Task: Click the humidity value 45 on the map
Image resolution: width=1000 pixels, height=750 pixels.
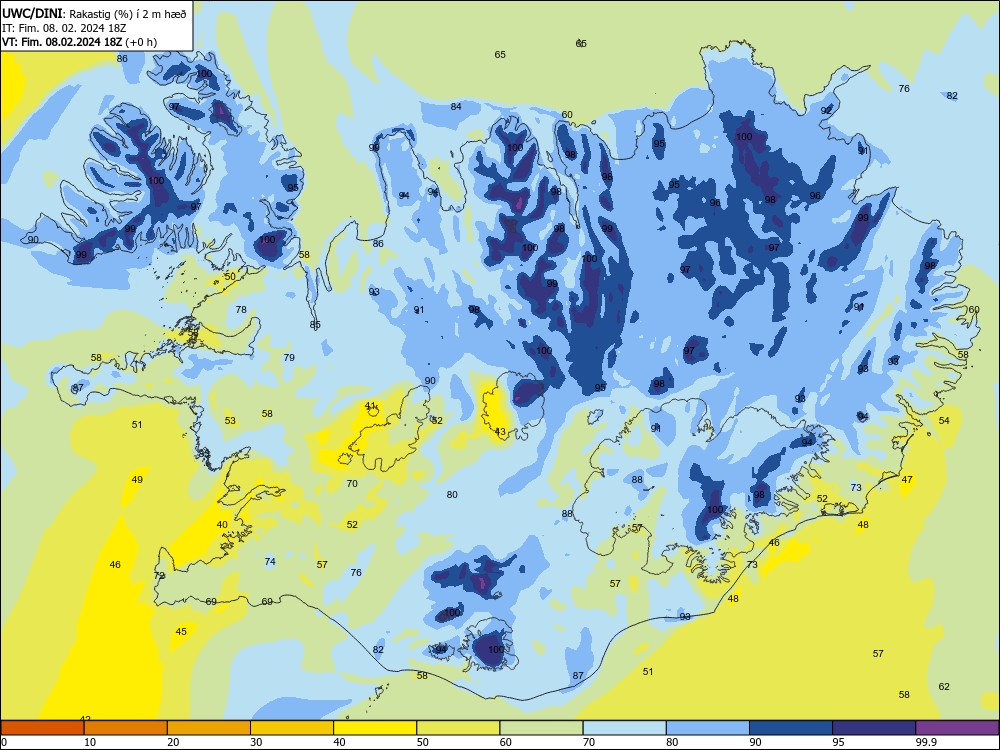Action: 181,631
